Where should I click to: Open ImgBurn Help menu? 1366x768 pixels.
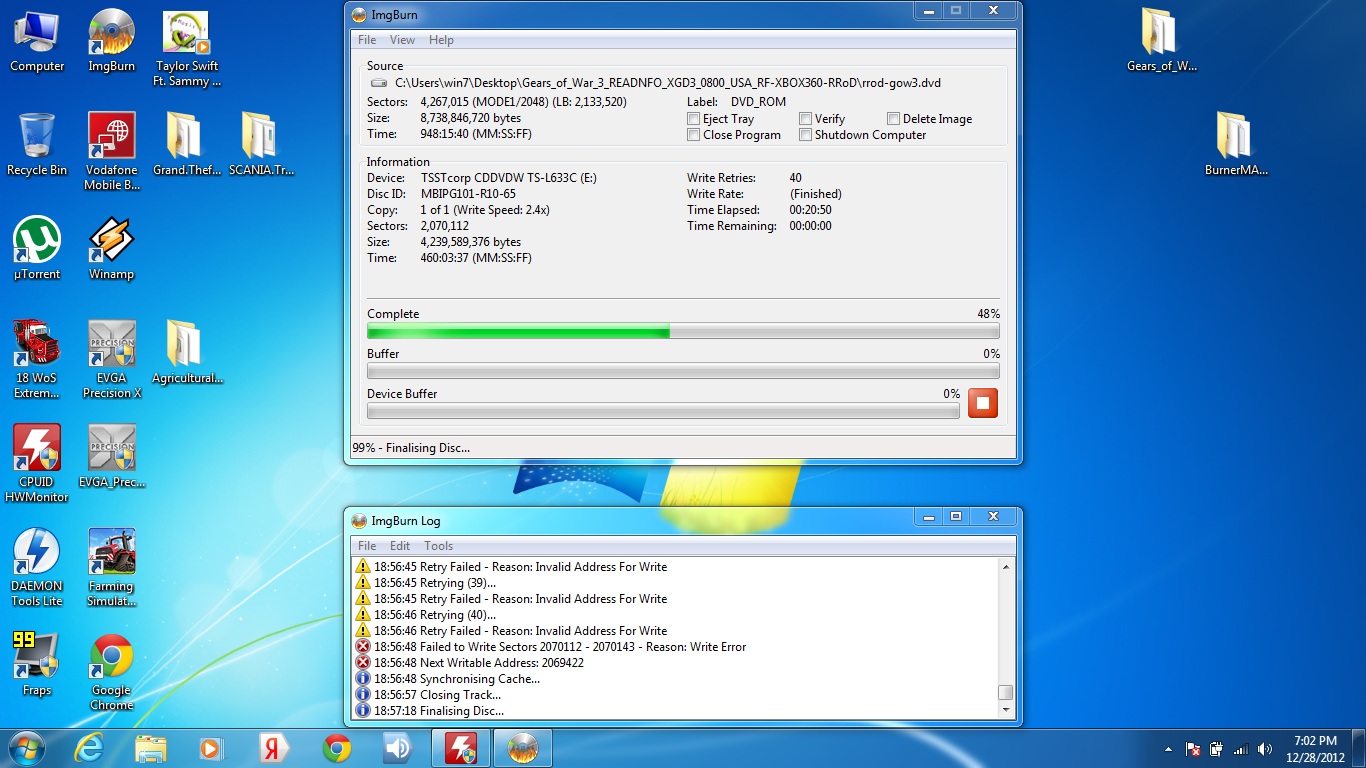point(441,40)
